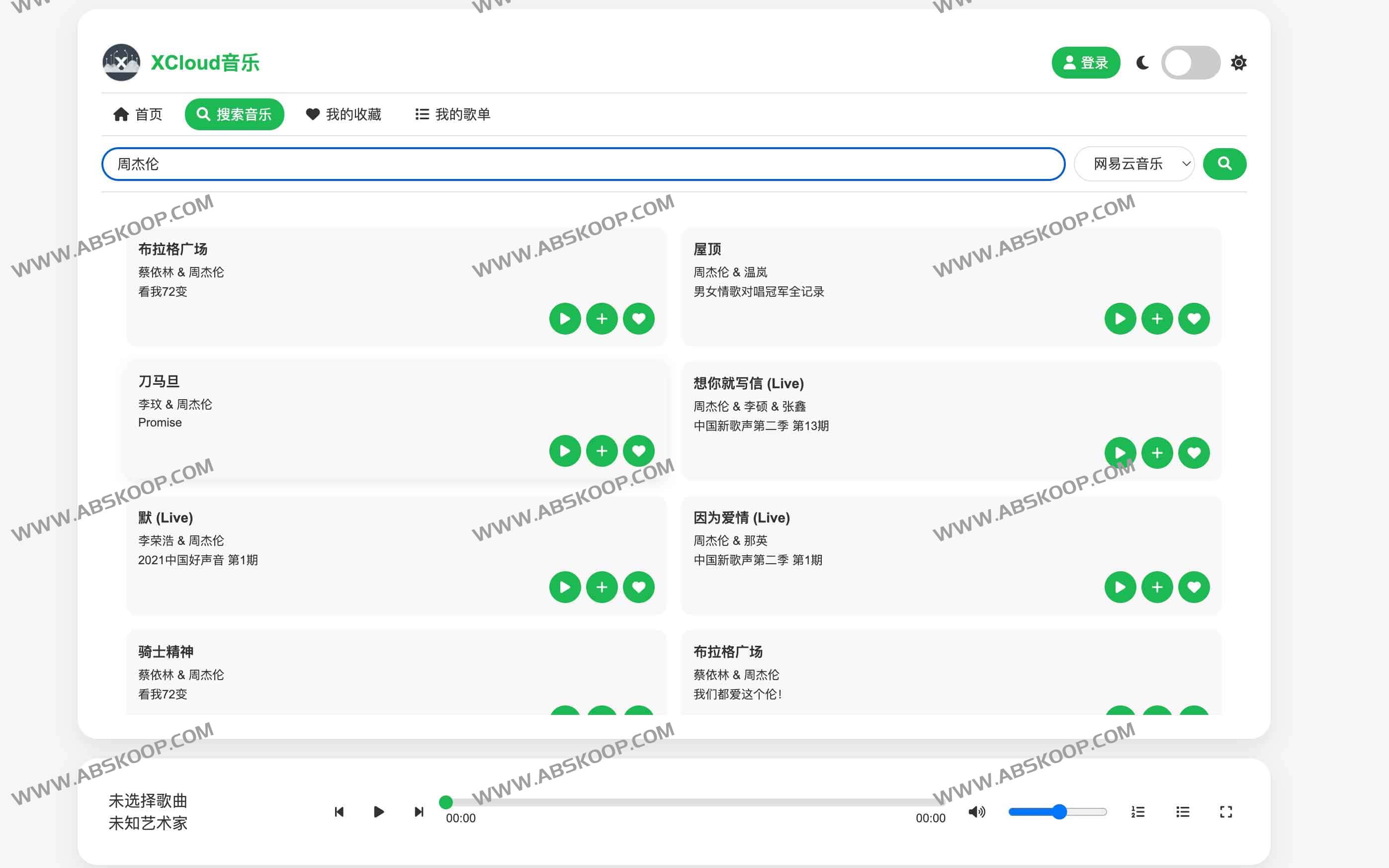Add 想你就写信 (Live) with plus icon
The height and width of the screenshot is (868, 1389).
point(1157,453)
